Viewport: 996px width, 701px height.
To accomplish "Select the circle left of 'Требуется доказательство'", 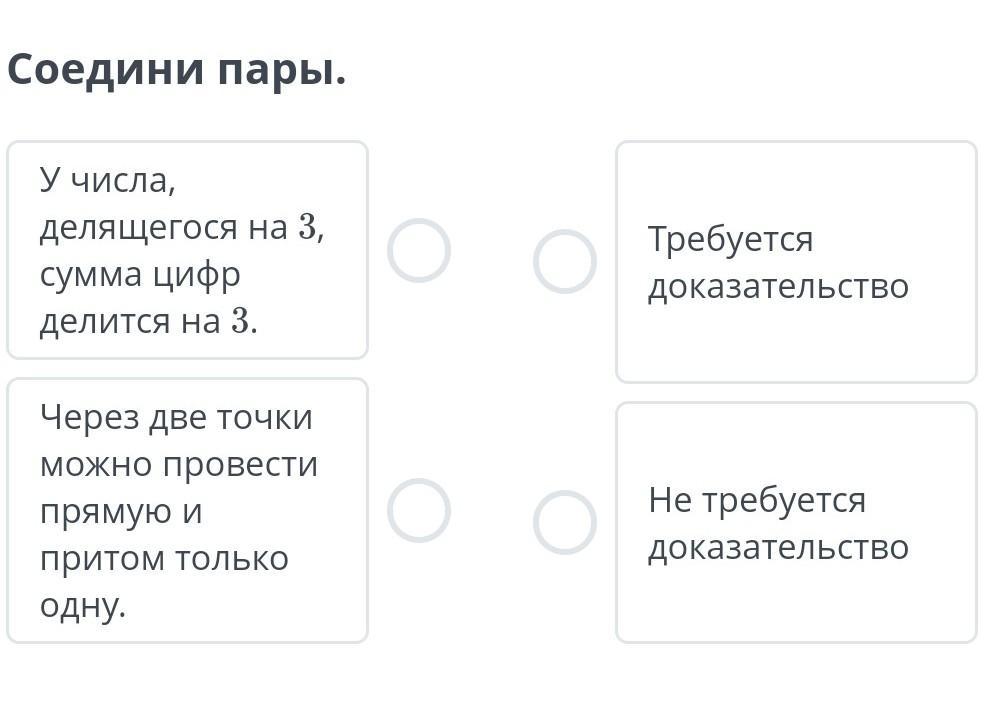I will click(565, 261).
